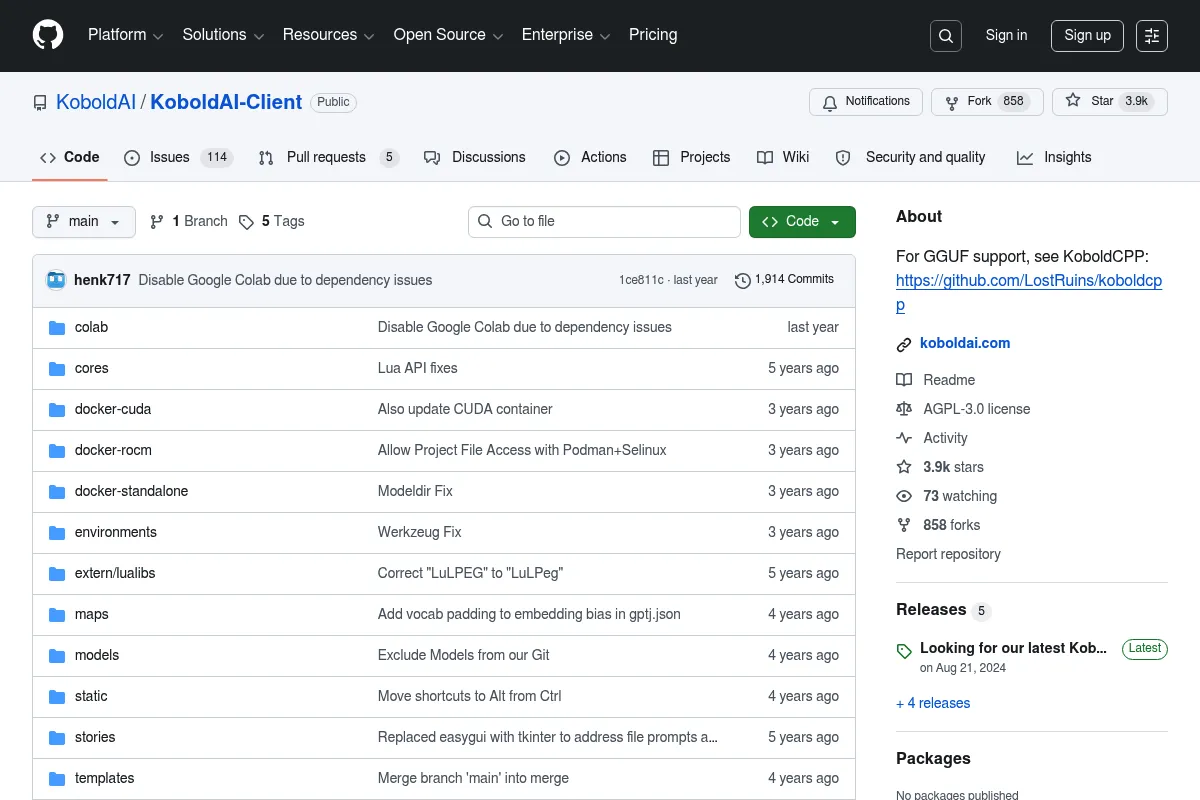Open the docker-cuda folder icon

click(57, 409)
